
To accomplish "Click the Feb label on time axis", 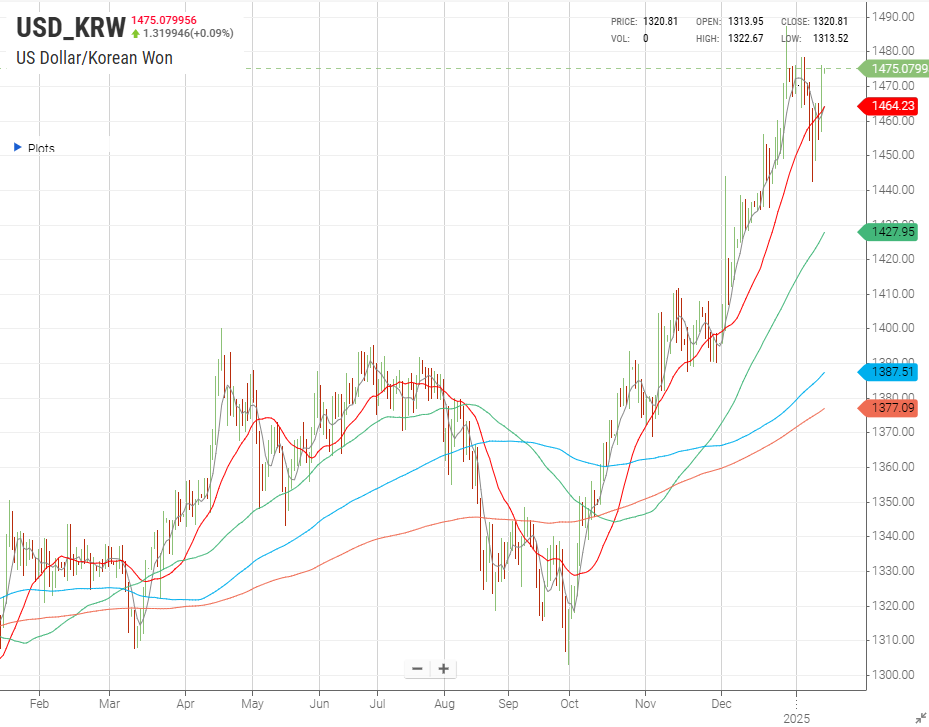I will point(41,702).
